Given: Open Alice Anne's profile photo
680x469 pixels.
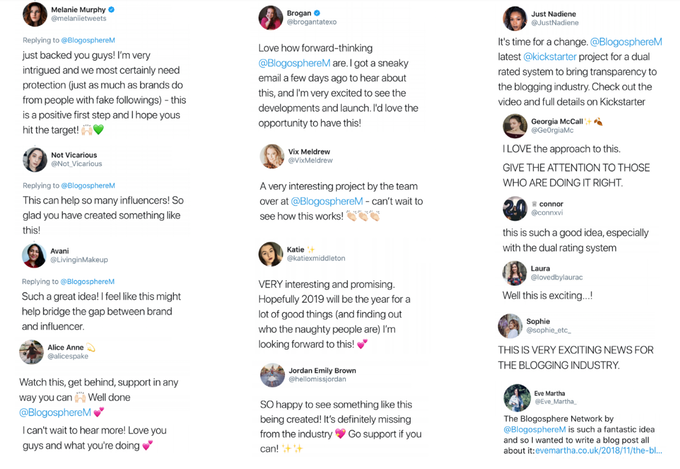Looking at the screenshot, I should pos(32,352).
